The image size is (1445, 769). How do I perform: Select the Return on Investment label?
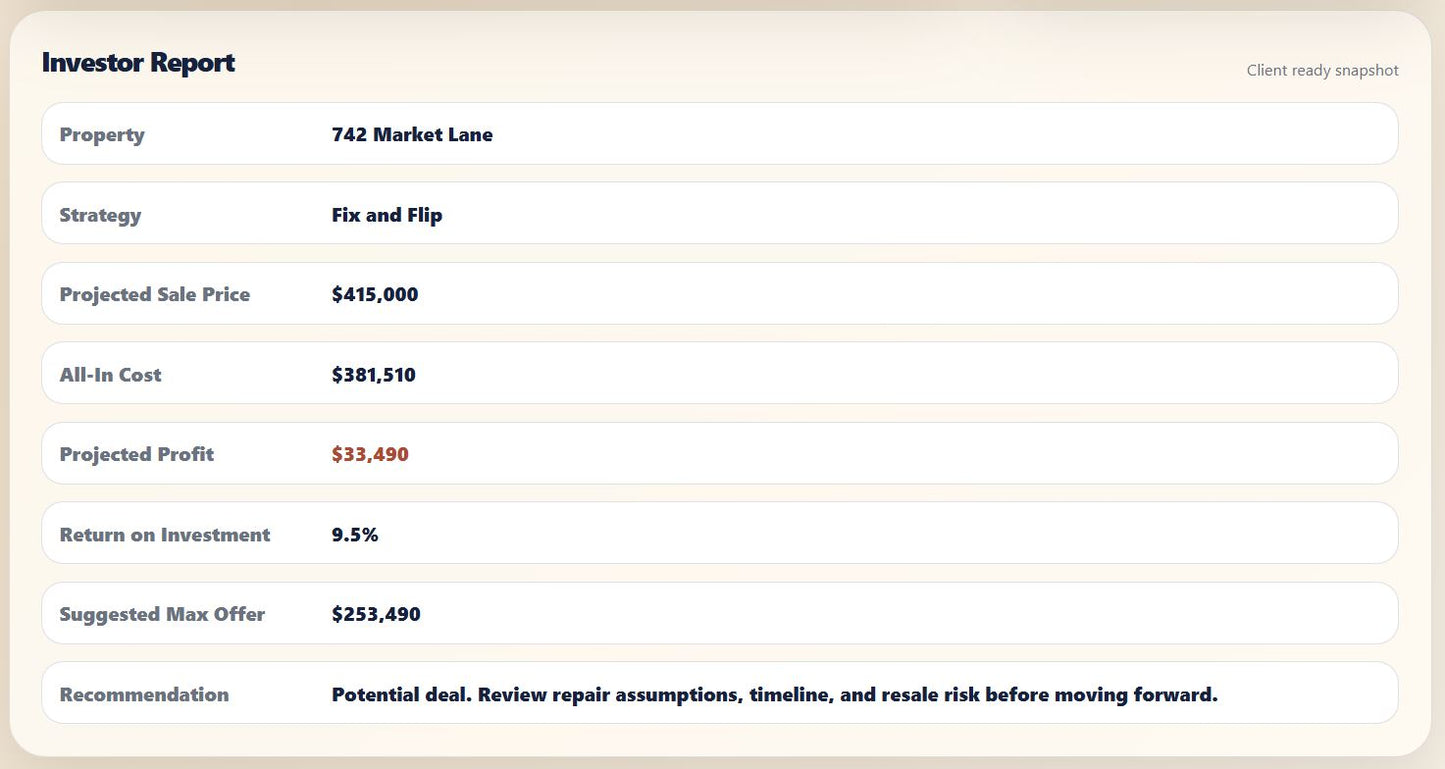point(165,535)
